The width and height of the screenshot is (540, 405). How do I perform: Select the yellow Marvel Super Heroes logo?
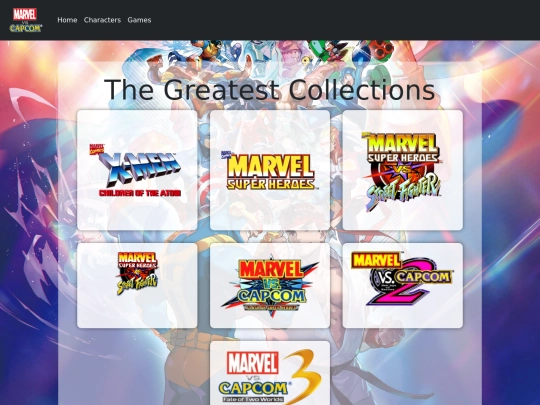coord(271,172)
